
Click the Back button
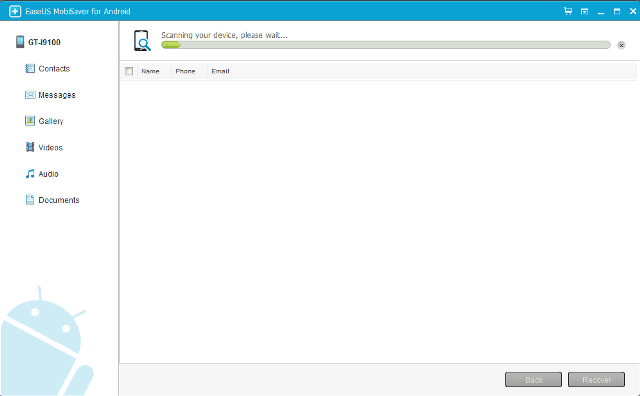point(533,380)
